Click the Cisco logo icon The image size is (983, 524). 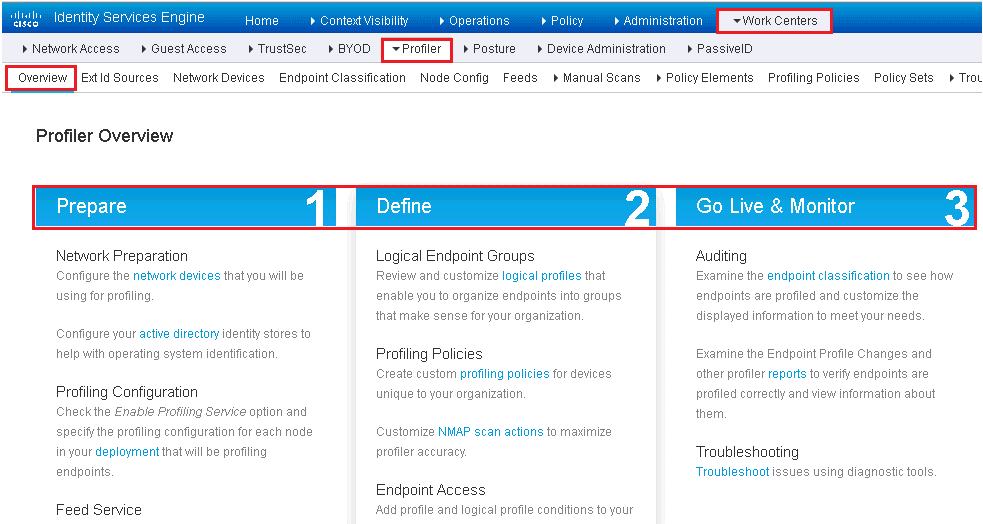click(26, 19)
